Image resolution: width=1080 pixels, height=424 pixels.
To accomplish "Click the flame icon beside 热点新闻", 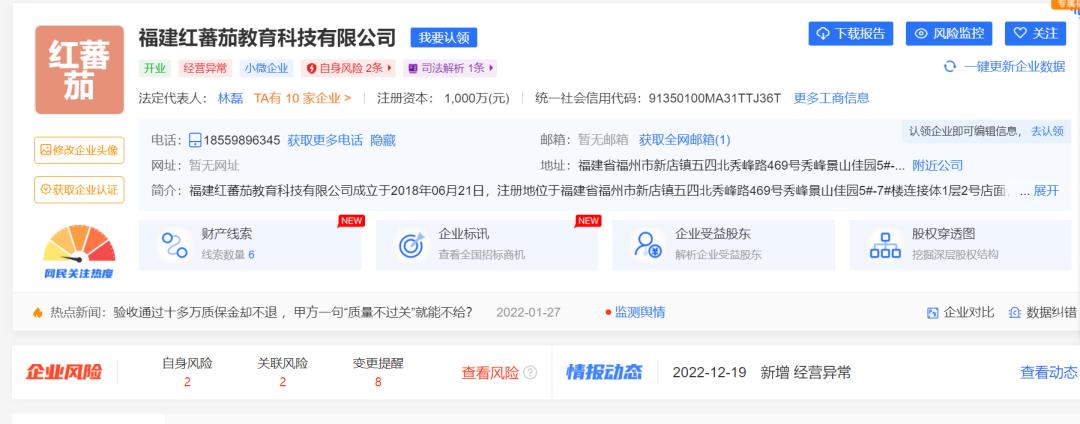I will click(37, 312).
